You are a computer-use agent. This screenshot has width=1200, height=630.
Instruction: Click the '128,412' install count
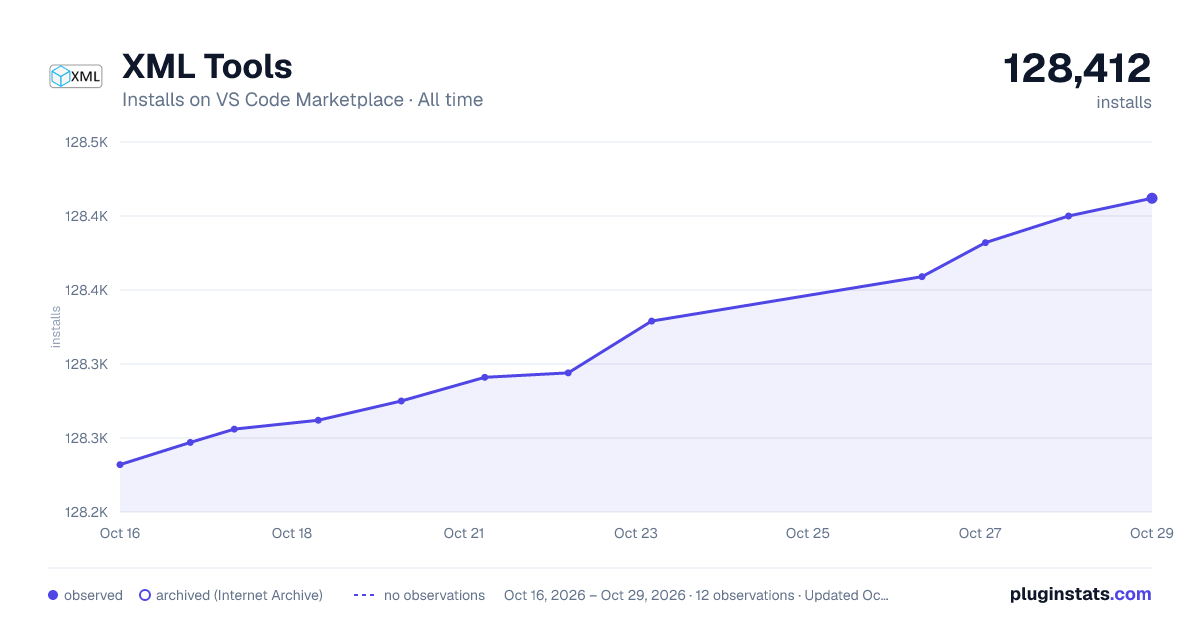[x=1077, y=68]
